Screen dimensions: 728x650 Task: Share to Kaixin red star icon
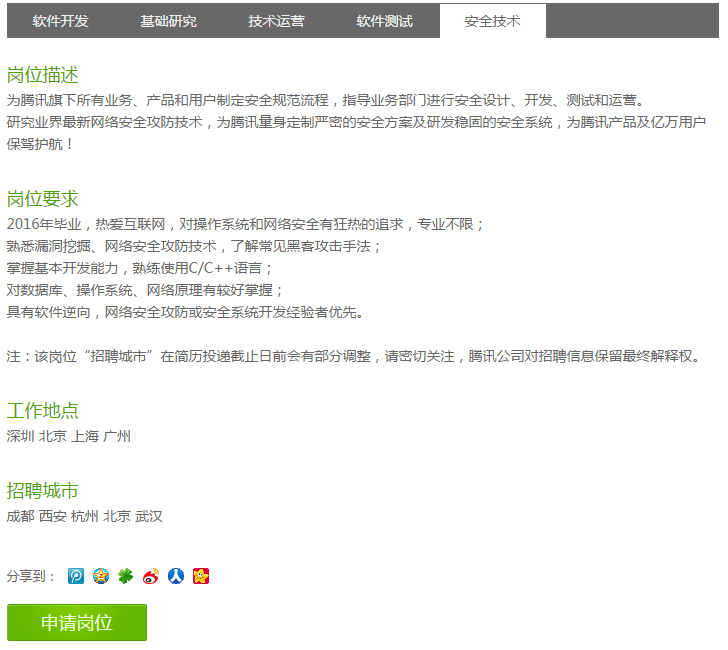[x=201, y=576]
